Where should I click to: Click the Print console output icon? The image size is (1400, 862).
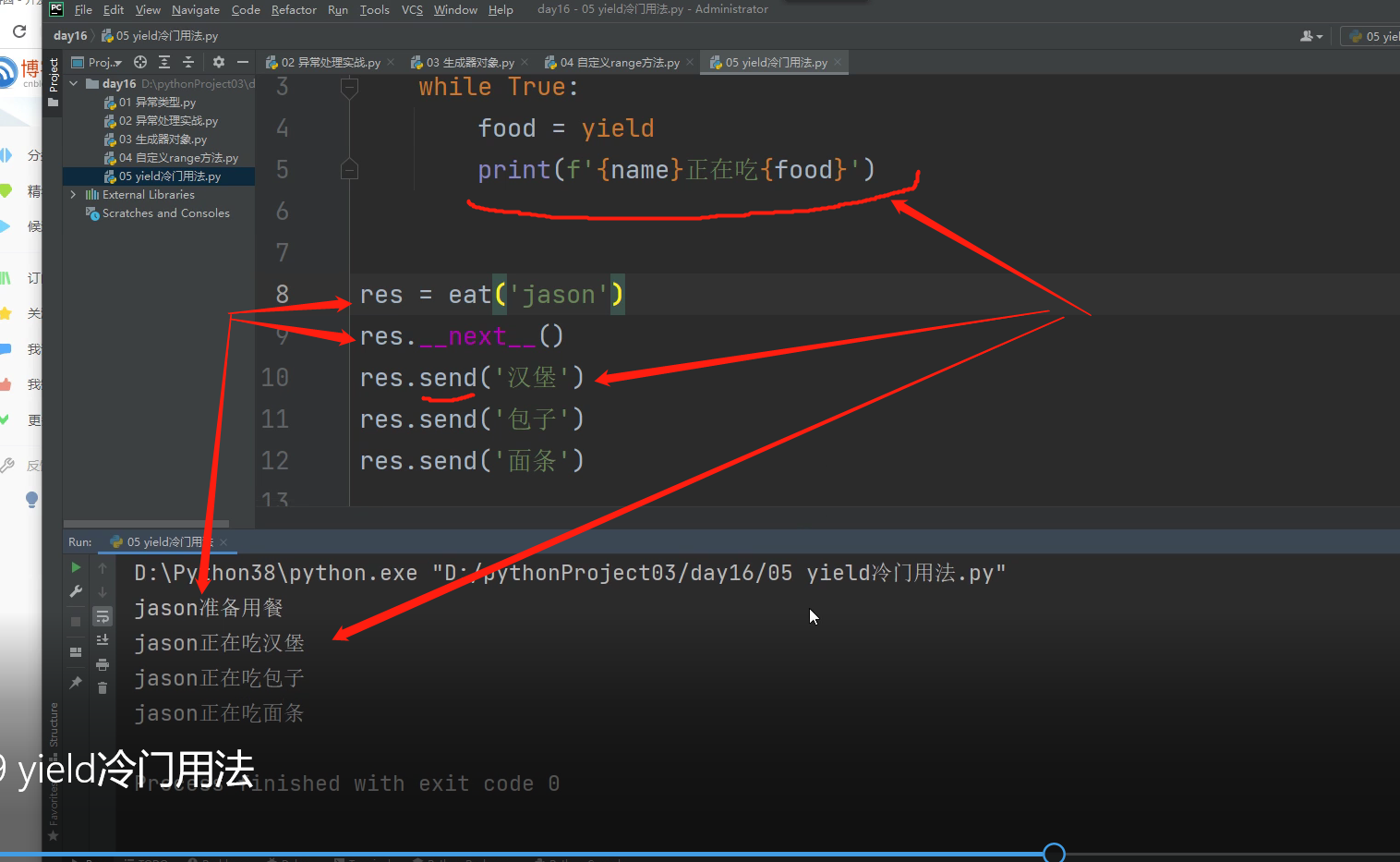(103, 664)
